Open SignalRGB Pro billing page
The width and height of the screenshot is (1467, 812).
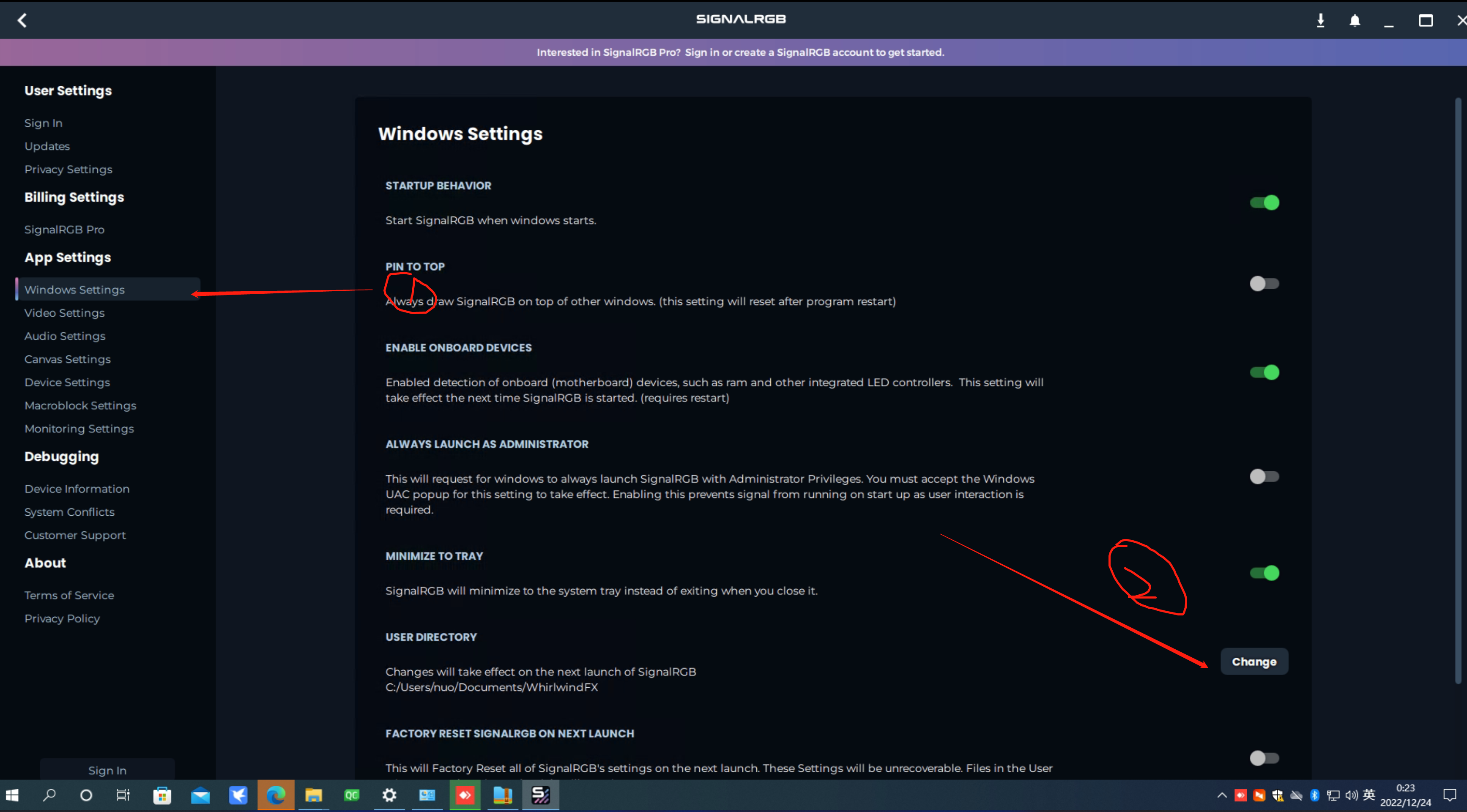64,230
